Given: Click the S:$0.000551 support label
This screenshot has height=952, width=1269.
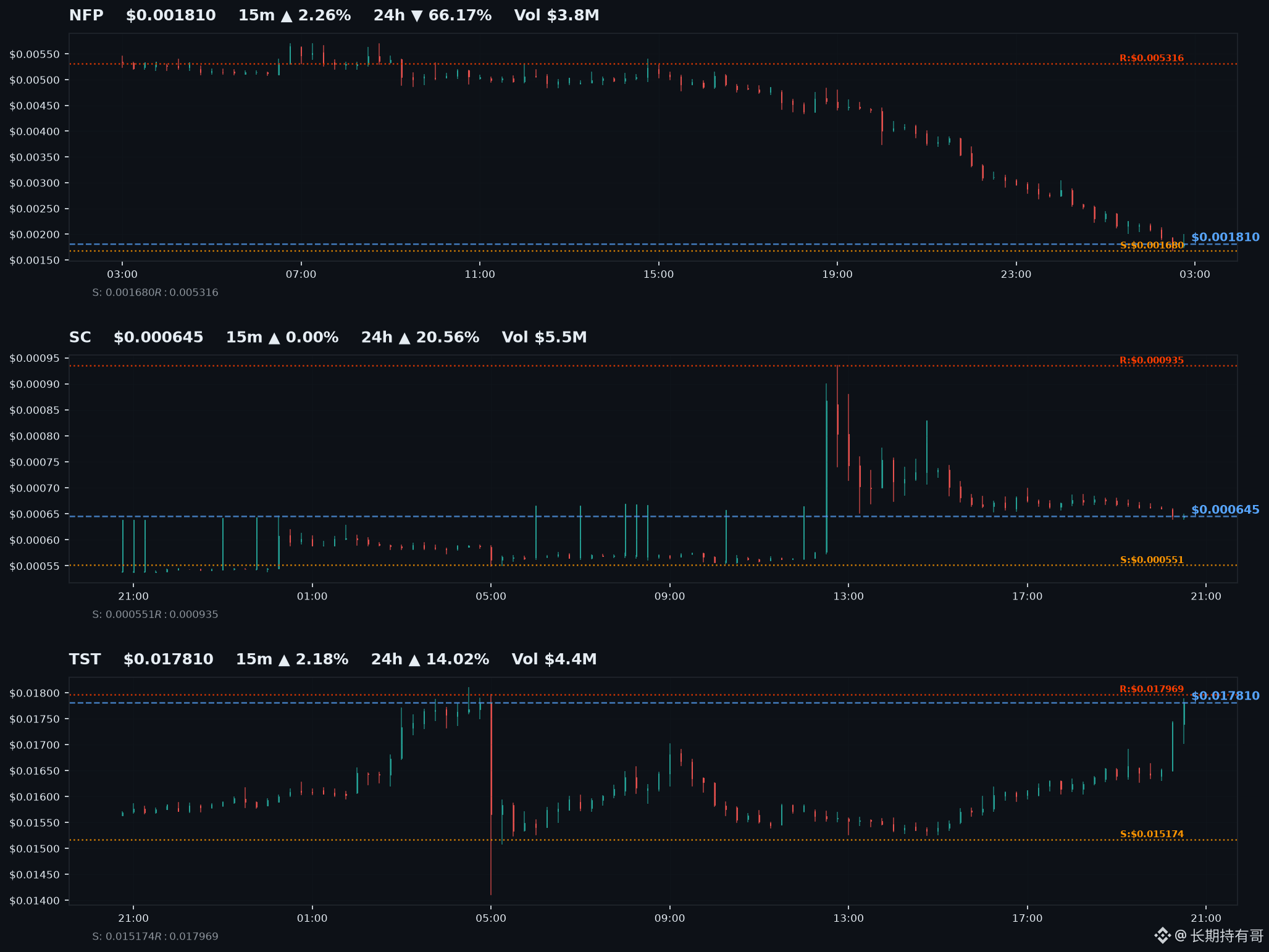Looking at the screenshot, I should [x=1152, y=560].
